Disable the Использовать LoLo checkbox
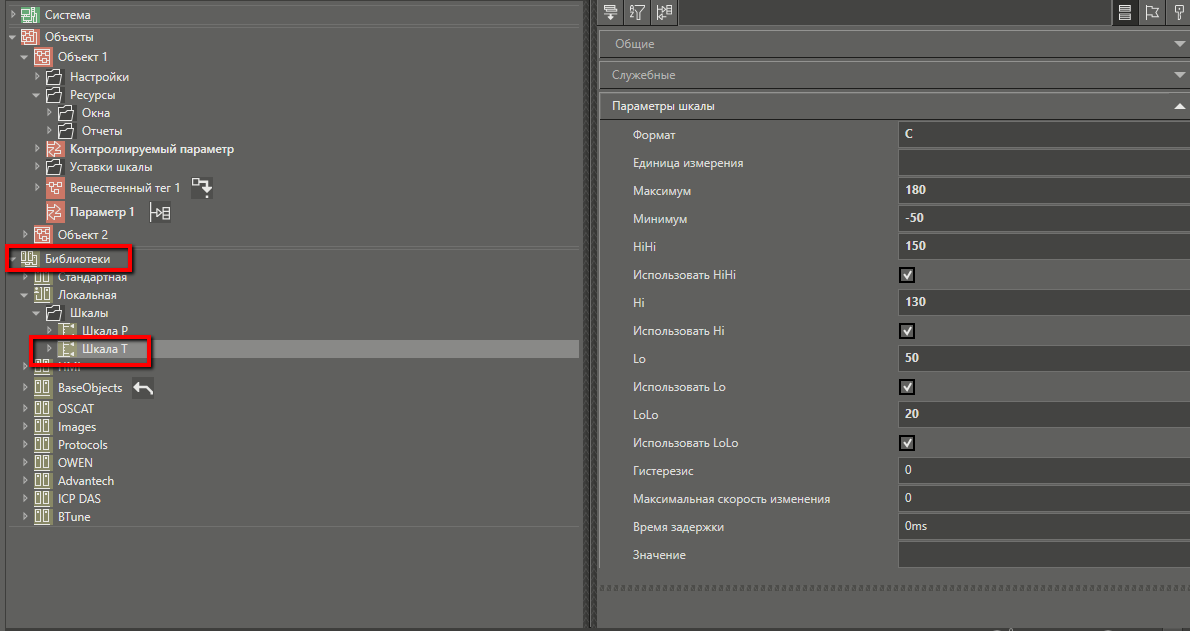The height and width of the screenshot is (631, 1190). click(908, 443)
